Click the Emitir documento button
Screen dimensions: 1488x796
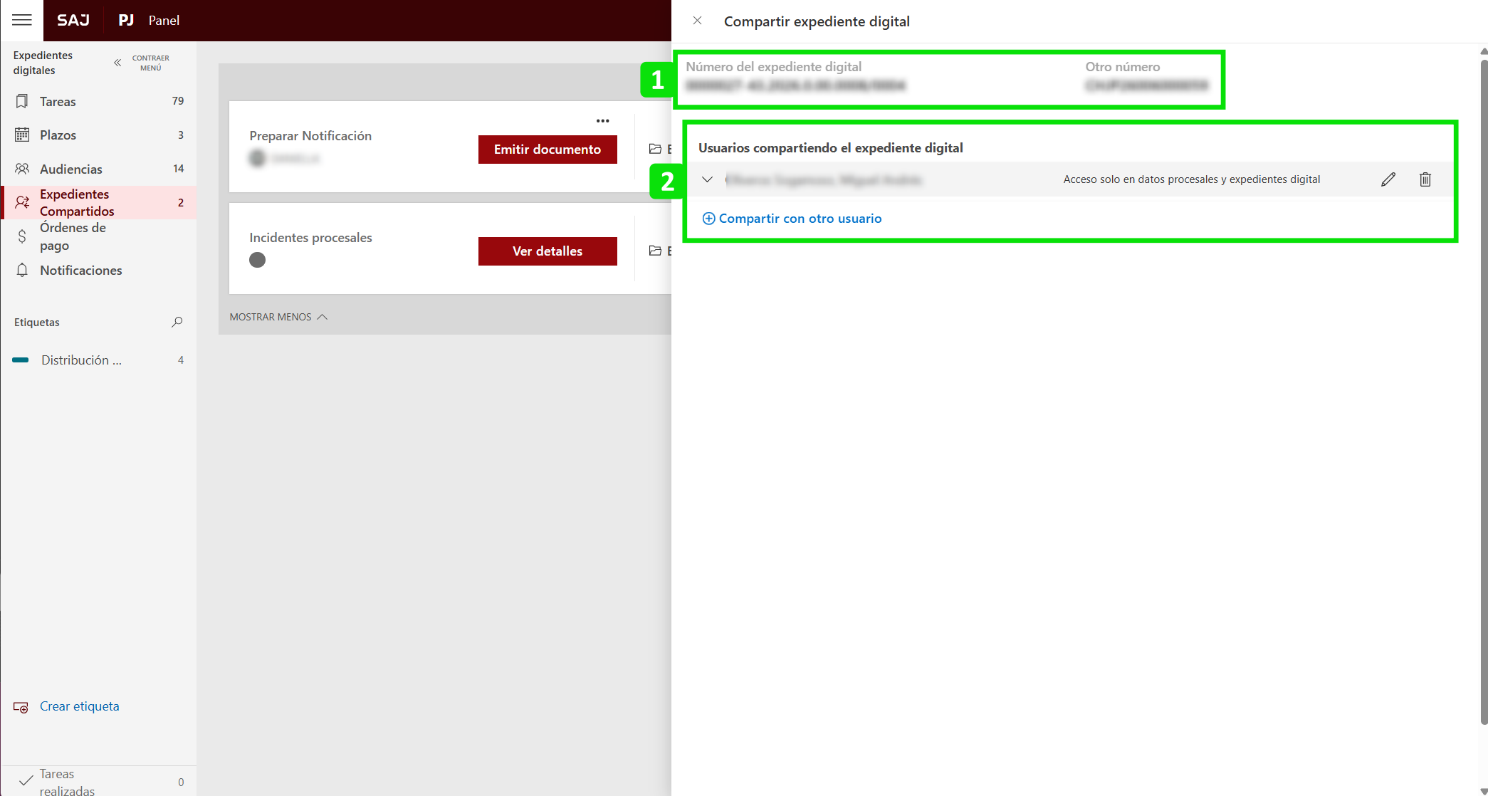pyautogui.click(x=547, y=149)
